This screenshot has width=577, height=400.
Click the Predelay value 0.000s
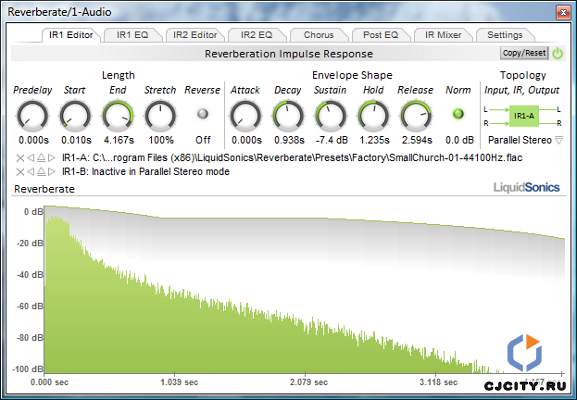click(33, 140)
